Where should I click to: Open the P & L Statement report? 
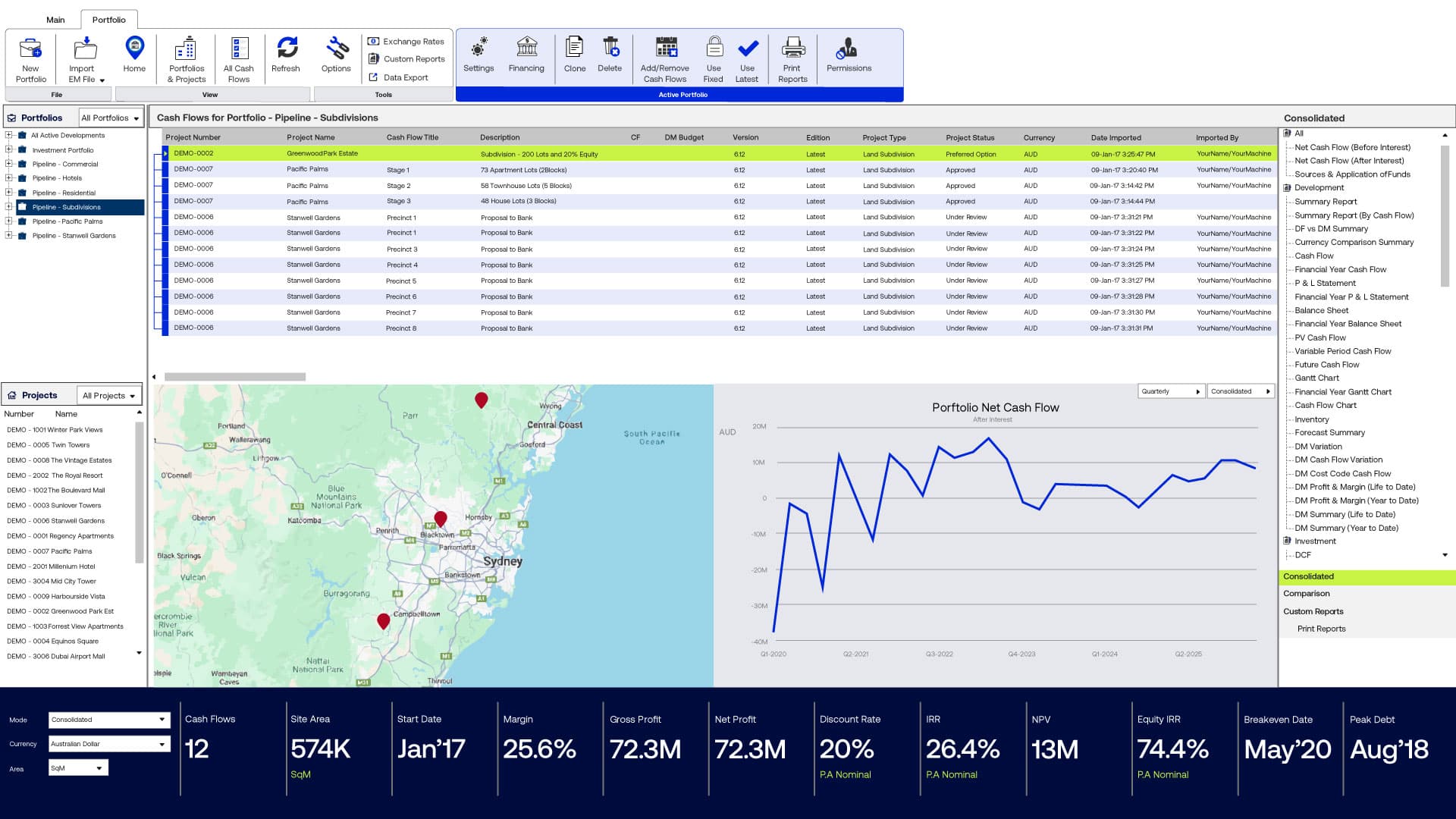pos(1324,283)
